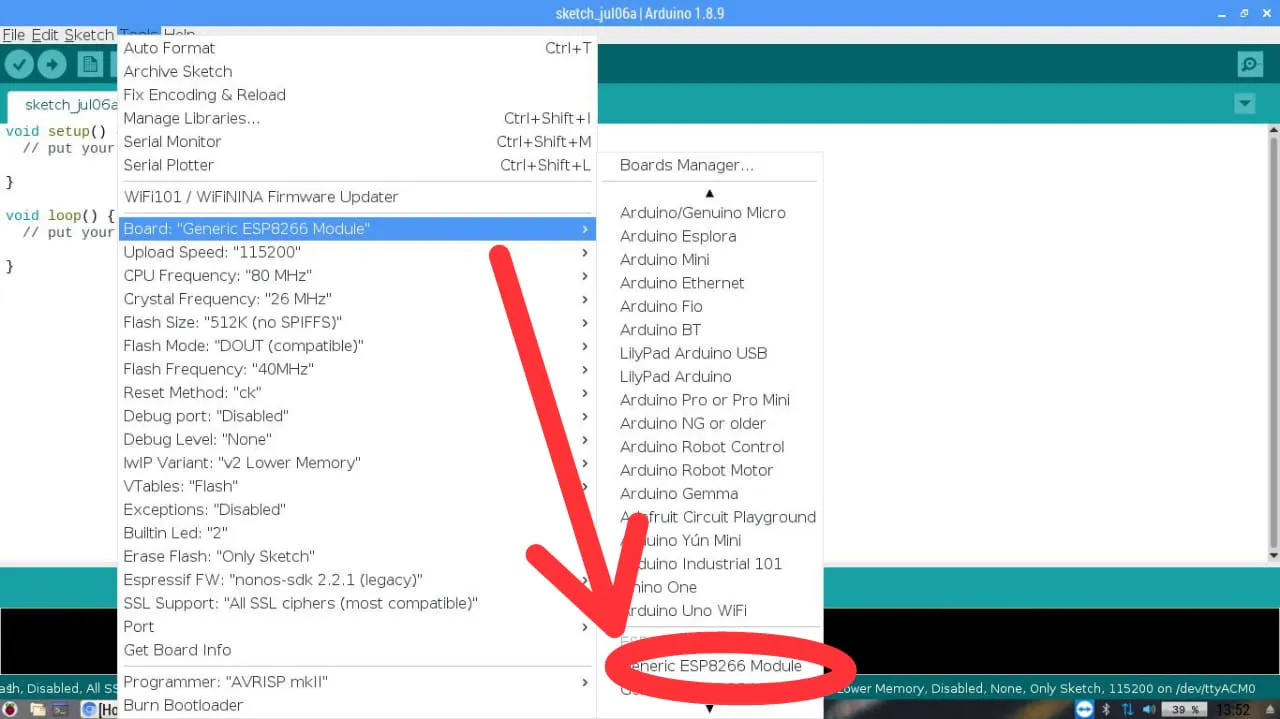This screenshot has height=719, width=1280.
Task: Launch WiFi101 / WiFiNINA Firmware Updater
Action: click(x=357, y=197)
